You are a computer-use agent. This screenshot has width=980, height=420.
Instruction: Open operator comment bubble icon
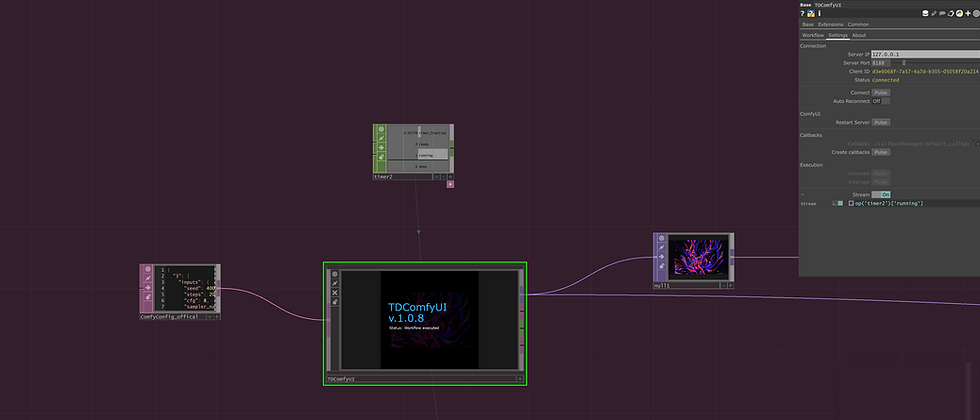click(x=942, y=13)
